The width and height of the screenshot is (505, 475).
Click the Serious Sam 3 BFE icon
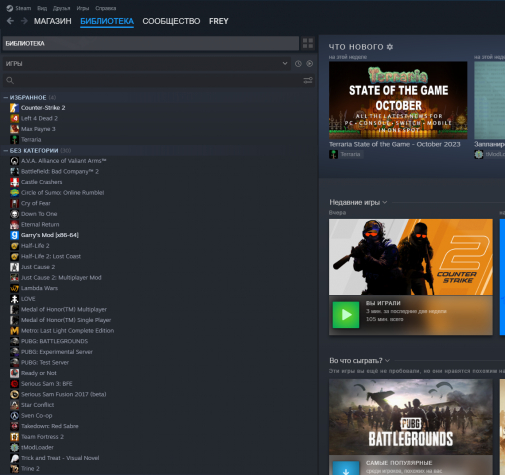(x=14, y=384)
